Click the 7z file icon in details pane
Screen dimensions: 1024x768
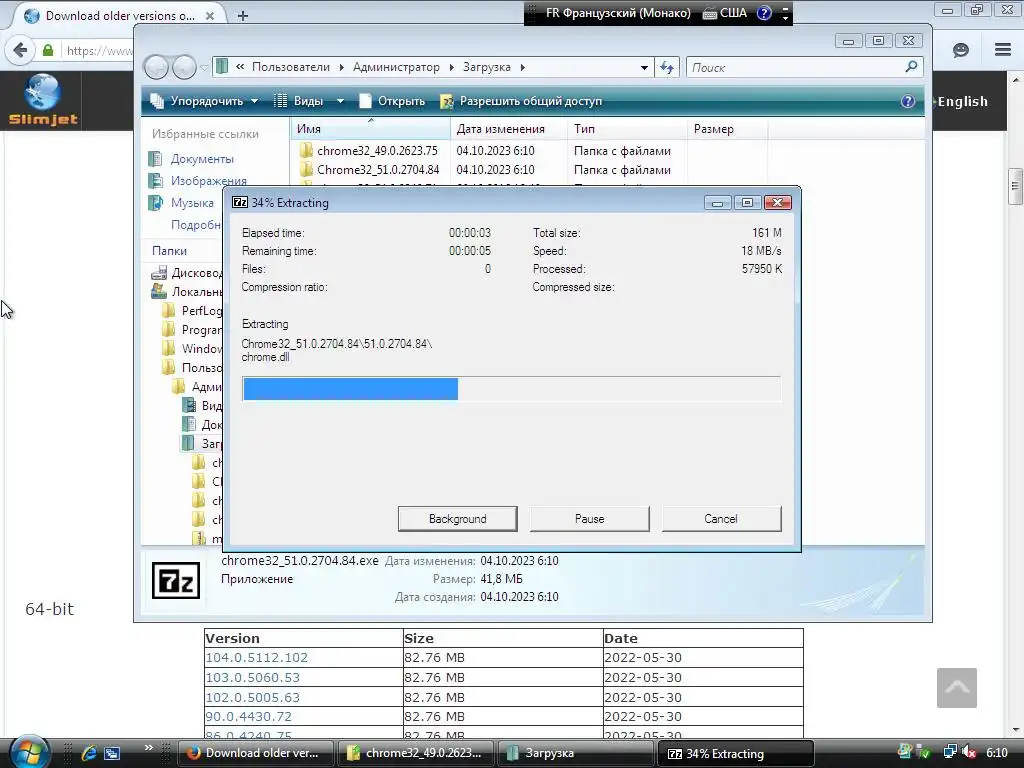(176, 581)
